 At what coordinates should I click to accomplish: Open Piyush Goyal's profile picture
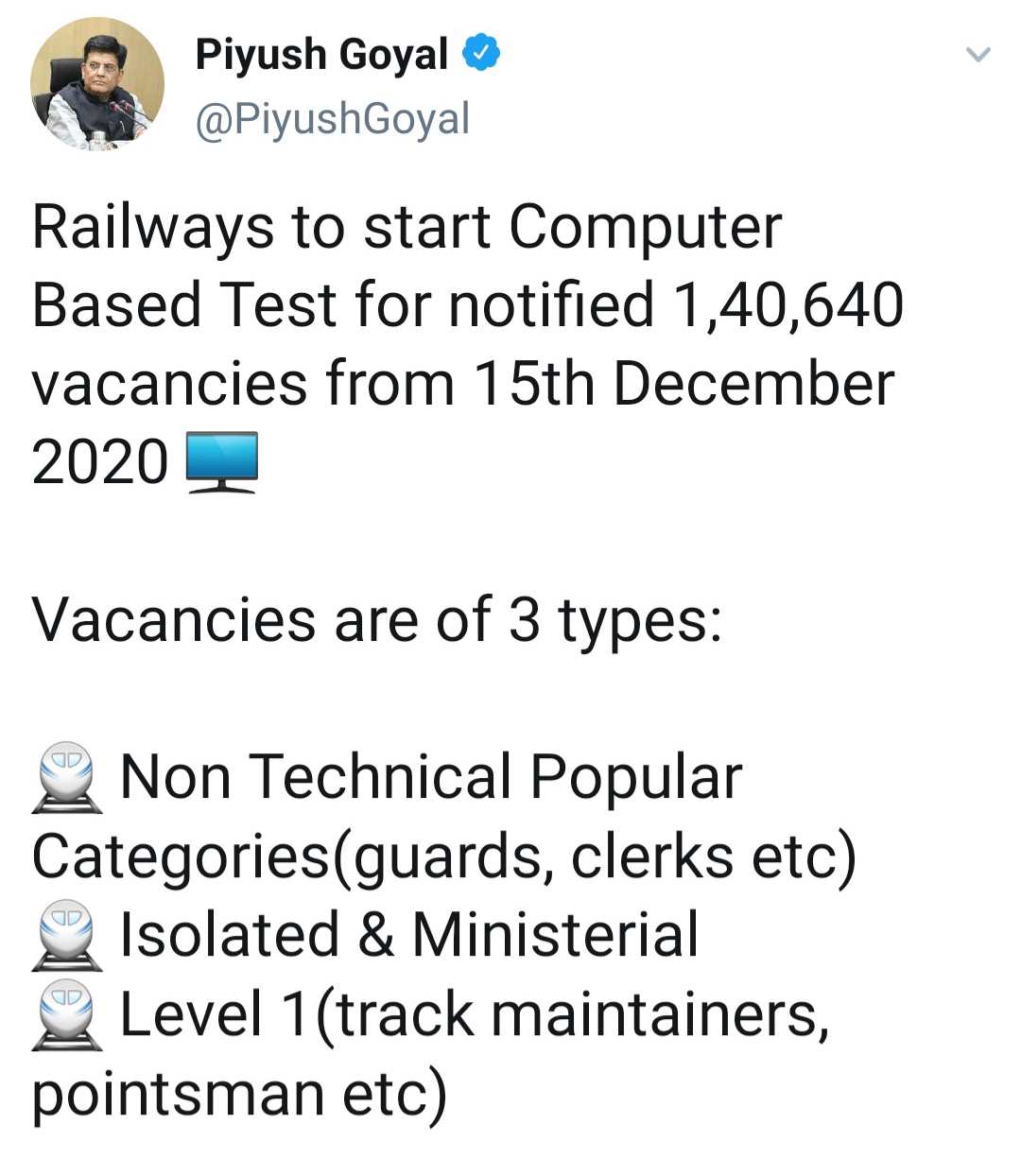[x=96, y=84]
